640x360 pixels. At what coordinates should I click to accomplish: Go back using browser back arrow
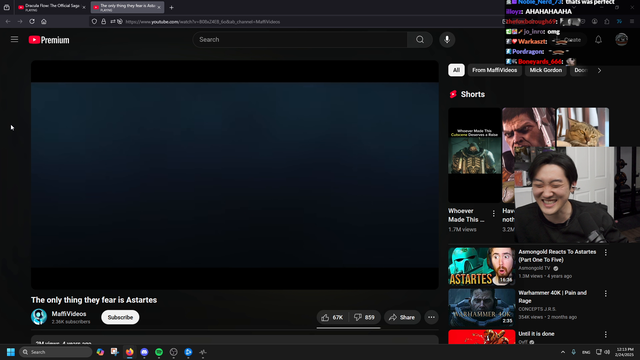click(x=8, y=22)
